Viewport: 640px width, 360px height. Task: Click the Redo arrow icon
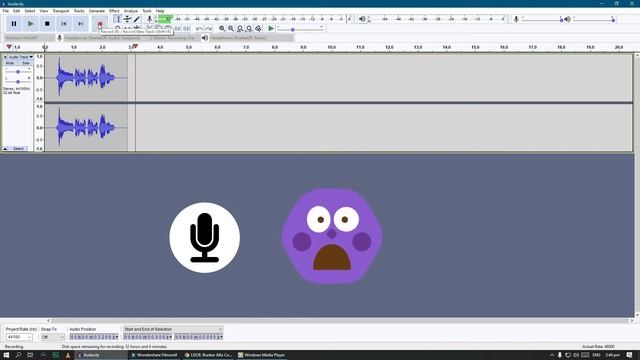click(x=208, y=29)
